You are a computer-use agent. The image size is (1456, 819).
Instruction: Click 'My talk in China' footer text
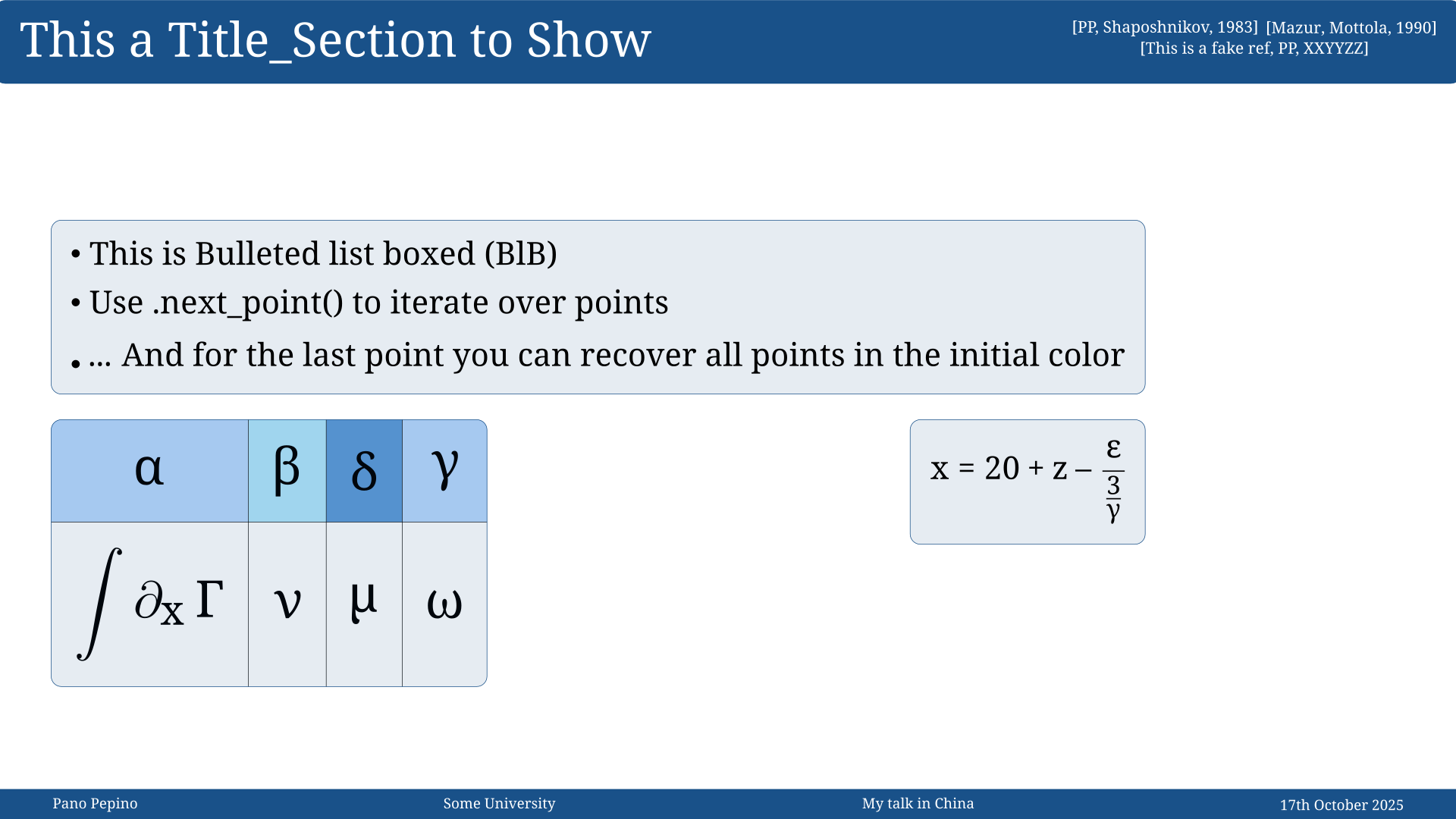[918, 804]
